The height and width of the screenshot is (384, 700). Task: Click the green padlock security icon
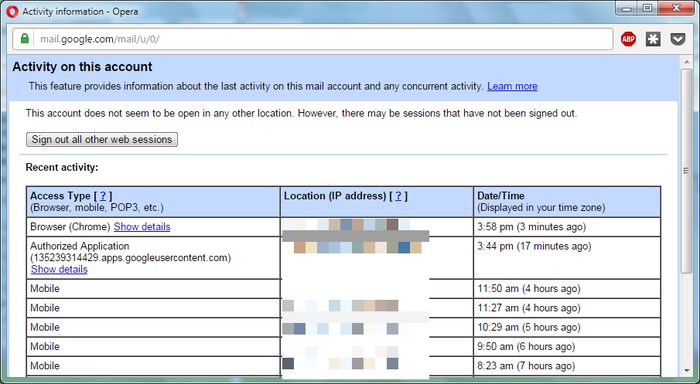point(25,39)
